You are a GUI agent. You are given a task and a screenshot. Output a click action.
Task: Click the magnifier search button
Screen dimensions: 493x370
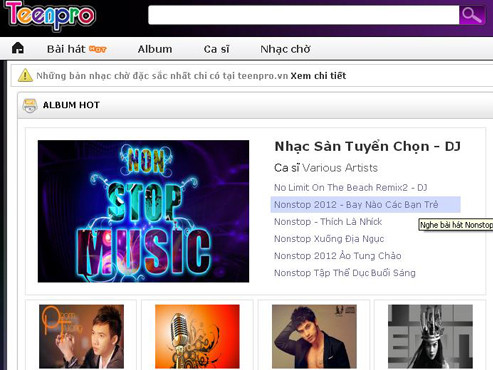click(x=472, y=15)
